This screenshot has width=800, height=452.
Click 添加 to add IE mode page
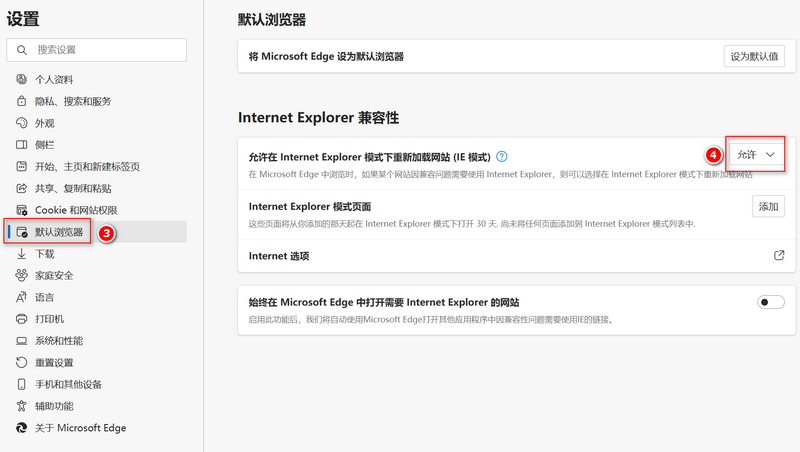[x=768, y=206]
